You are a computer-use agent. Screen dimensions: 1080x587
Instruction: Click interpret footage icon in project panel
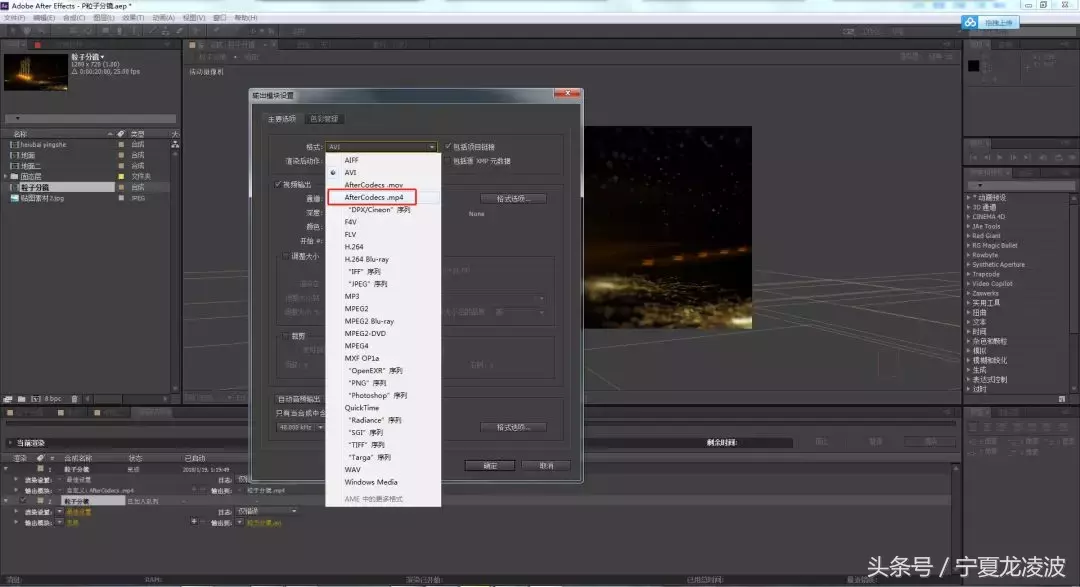8,399
